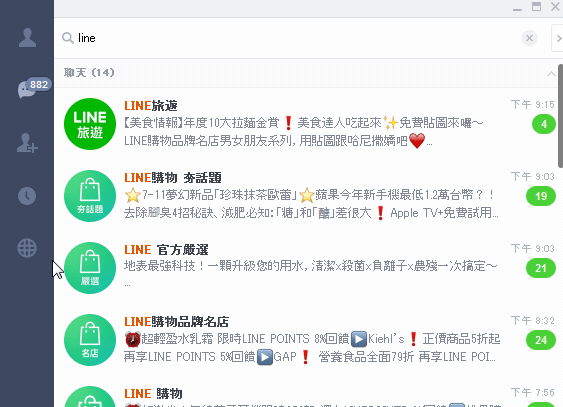This screenshot has width=563, height=407.
Task: Select the LINE購物 夯話題 chat title
Action: (x=173, y=178)
